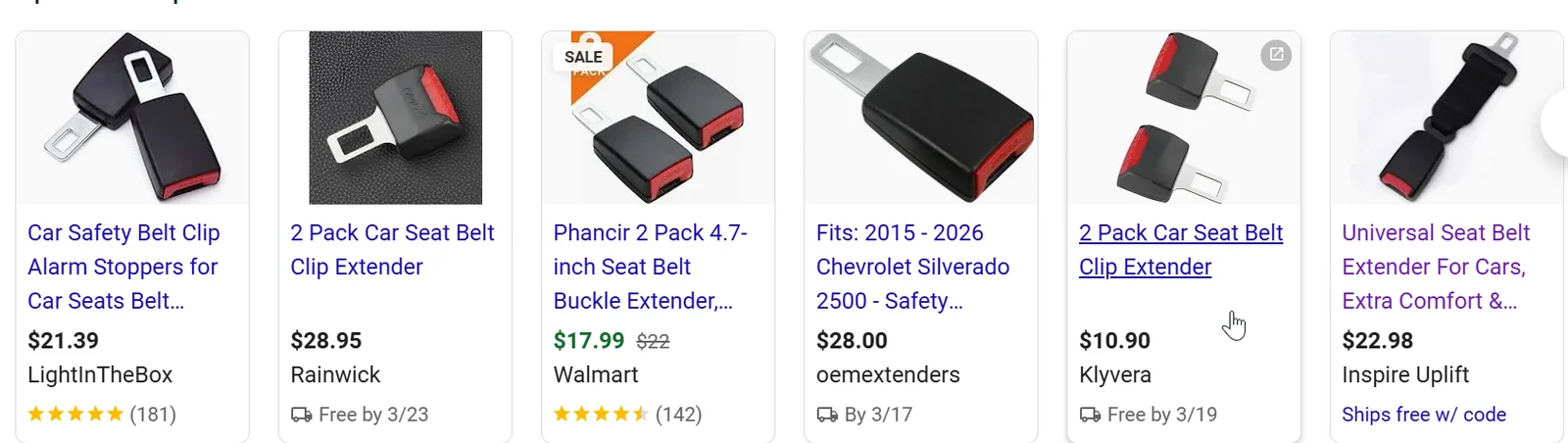Click star rating on LightInTheBox listing

(75, 415)
